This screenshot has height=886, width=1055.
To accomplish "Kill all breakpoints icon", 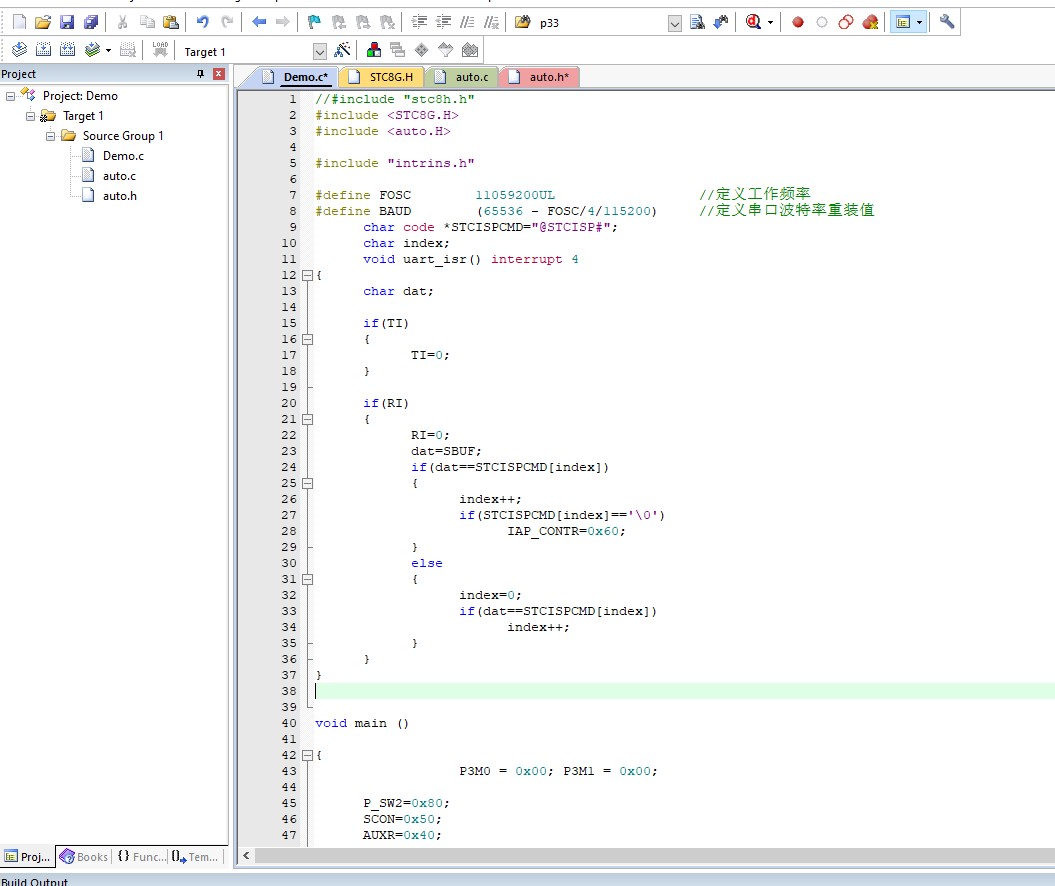I will [x=870, y=22].
